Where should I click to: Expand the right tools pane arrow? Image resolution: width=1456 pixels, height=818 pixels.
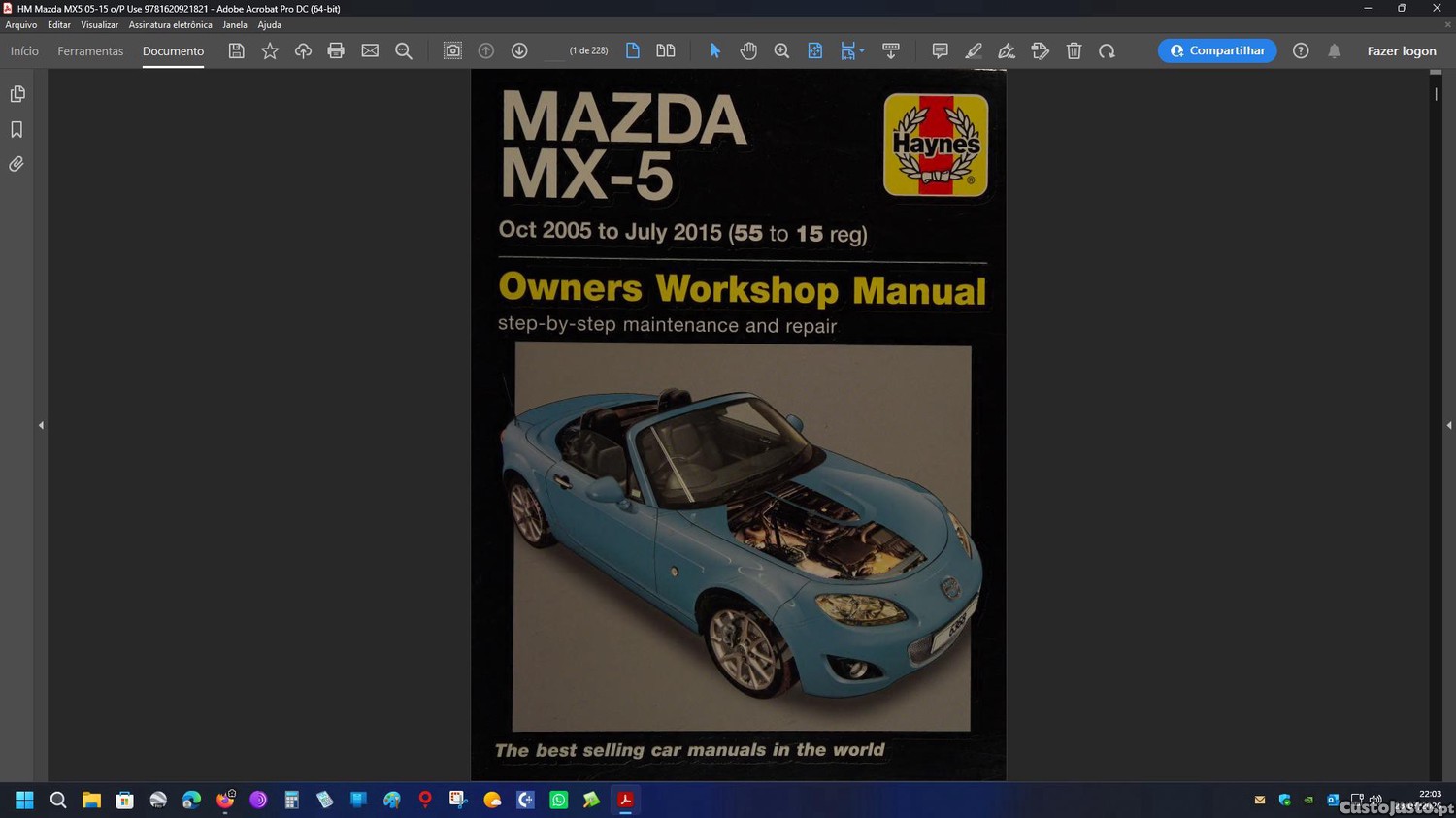tap(1449, 425)
